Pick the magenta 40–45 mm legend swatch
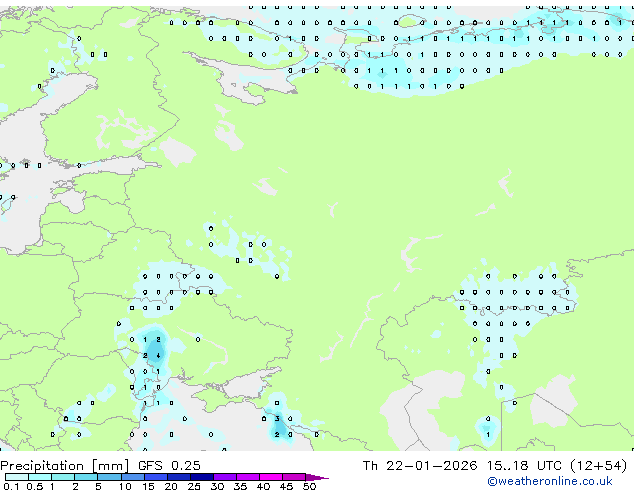634x490 pixels. click(x=271, y=477)
